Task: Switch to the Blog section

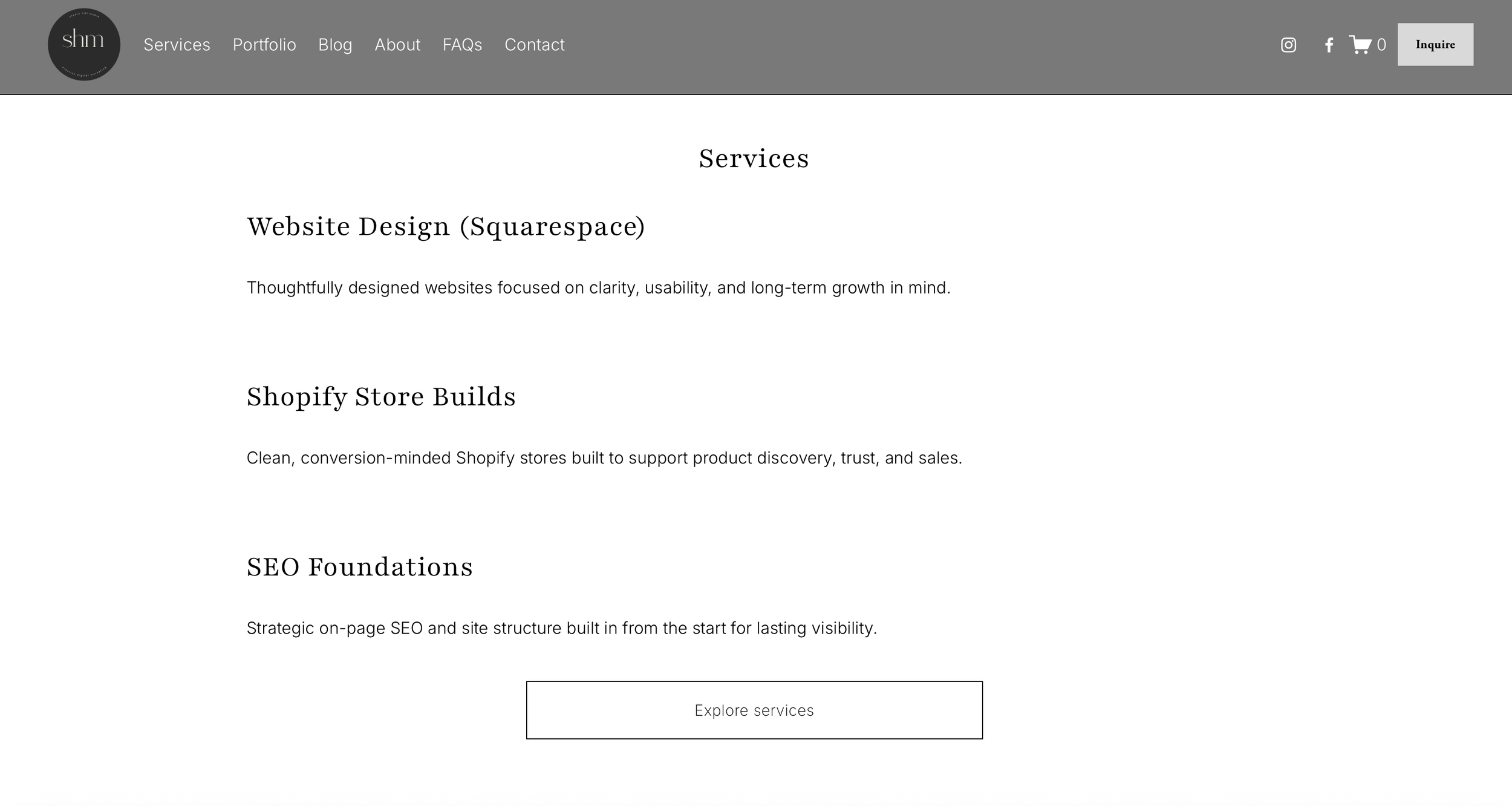Action: (x=336, y=45)
